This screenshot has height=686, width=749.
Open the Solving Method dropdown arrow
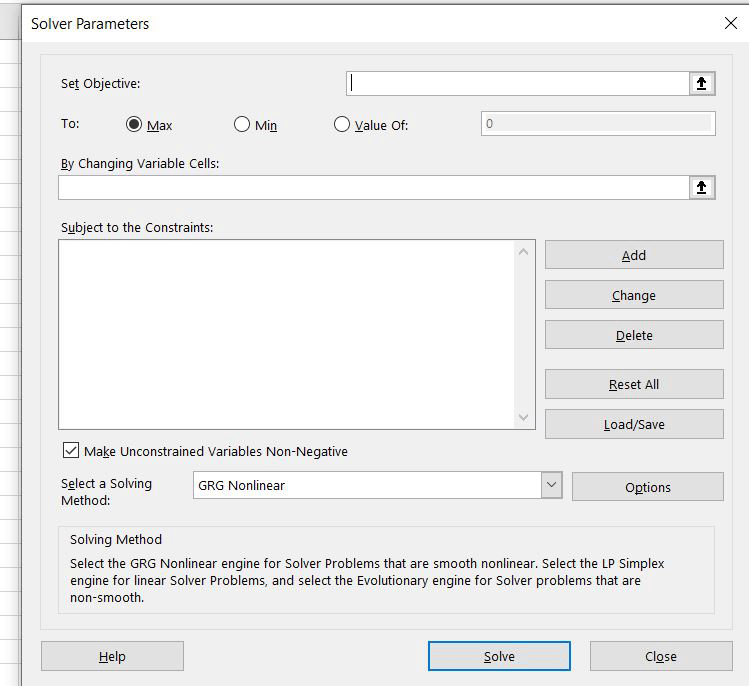click(551, 485)
